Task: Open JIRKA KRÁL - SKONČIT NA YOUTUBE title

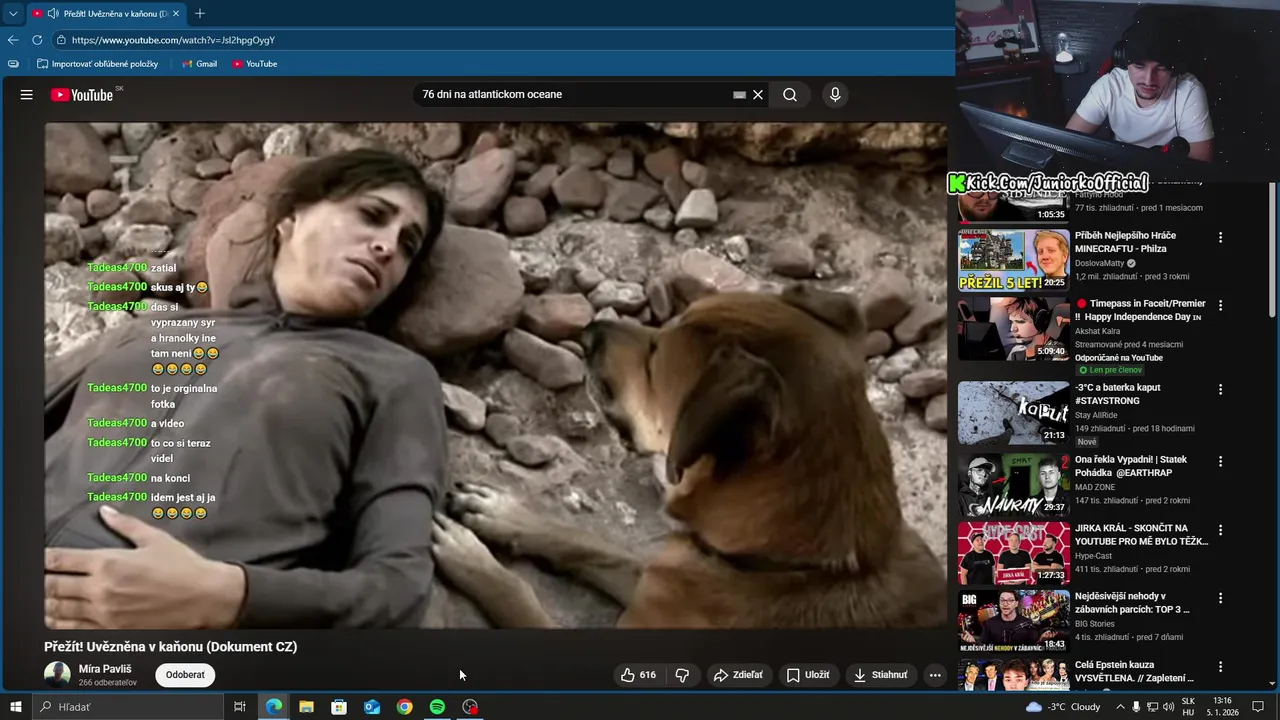Action: point(1141,535)
